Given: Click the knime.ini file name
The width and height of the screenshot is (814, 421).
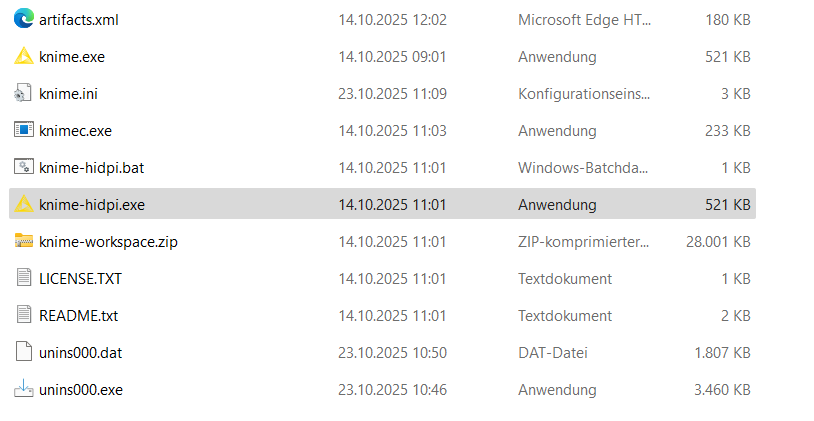Looking at the screenshot, I should pos(68,93).
